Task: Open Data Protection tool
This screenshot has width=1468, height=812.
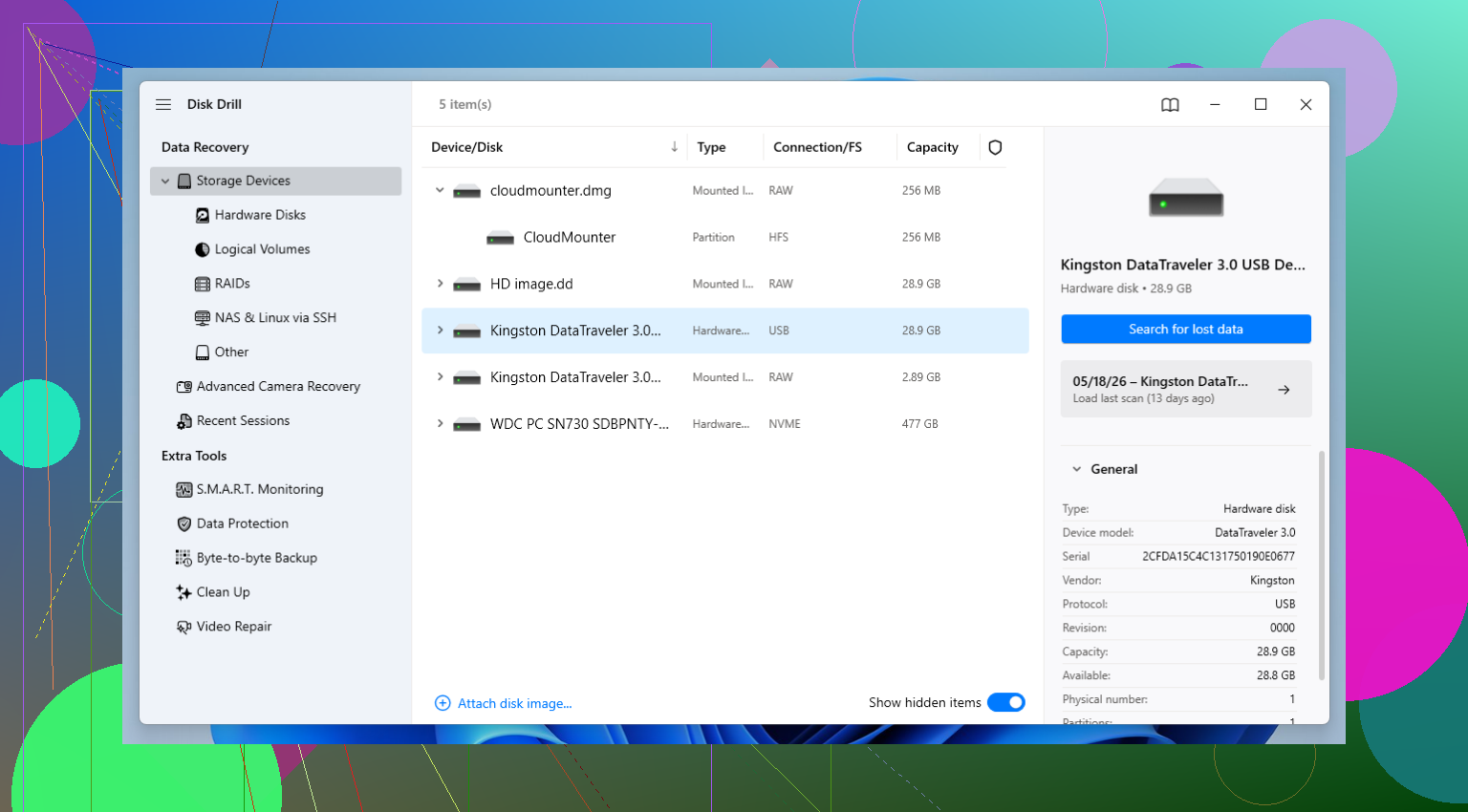Action: (242, 524)
